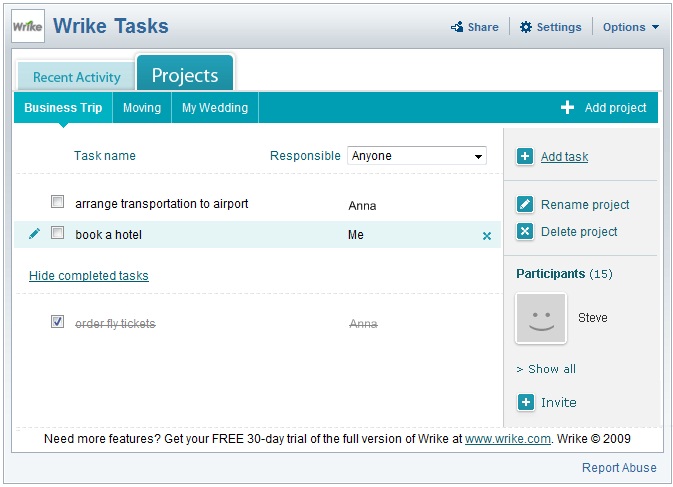Click the Rename project pencil icon

click(x=525, y=204)
